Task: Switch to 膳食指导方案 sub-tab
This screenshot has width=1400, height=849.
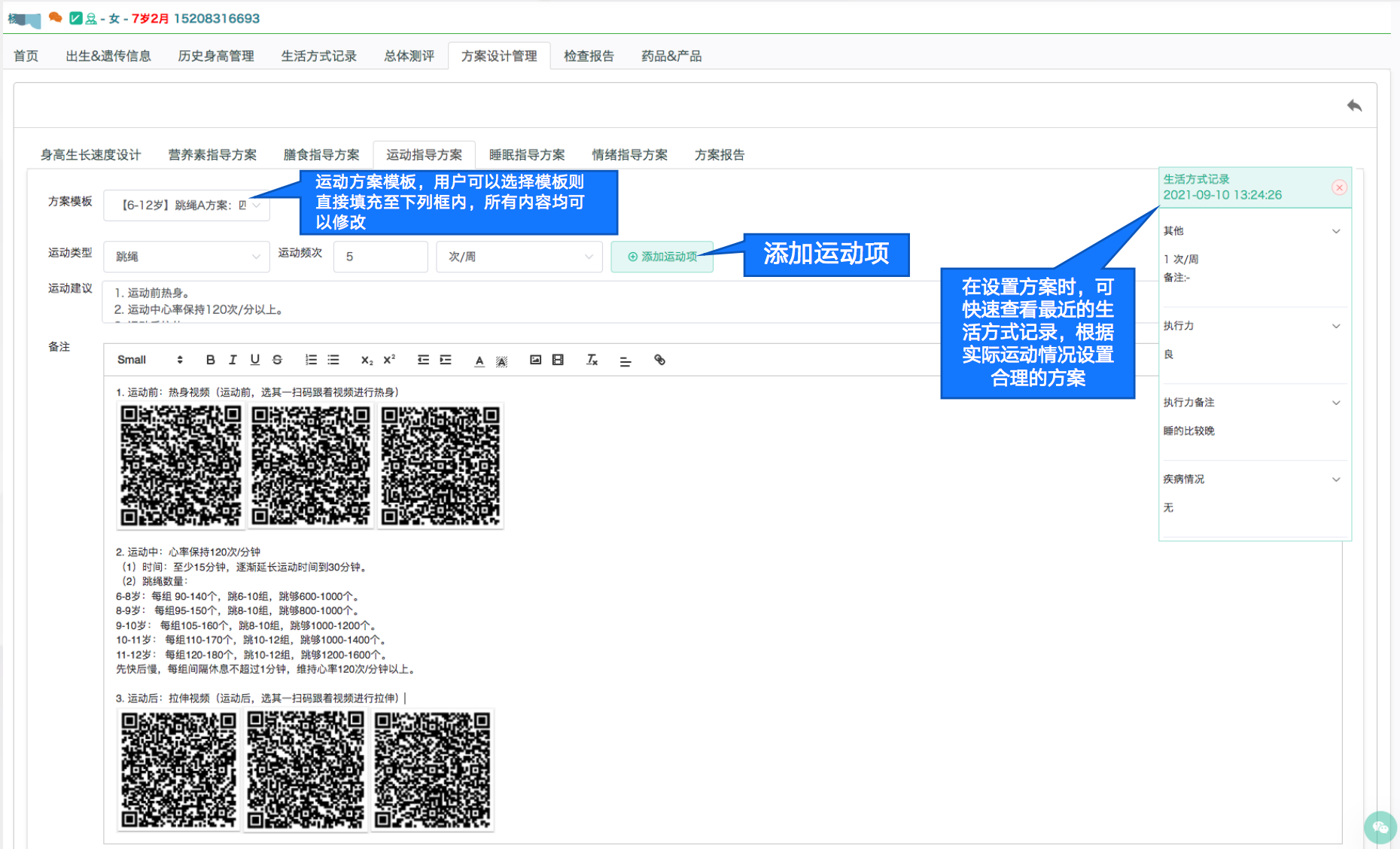Action: [321, 154]
